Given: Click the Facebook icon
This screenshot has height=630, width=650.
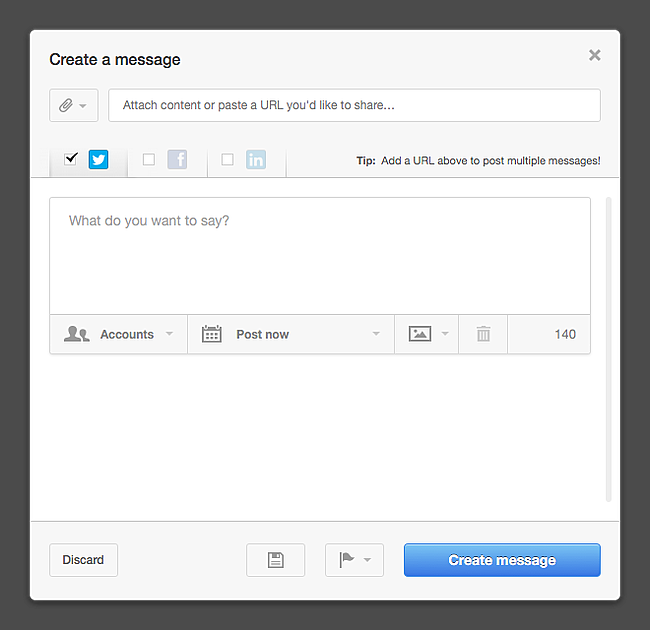Looking at the screenshot, I should [177, 159].
